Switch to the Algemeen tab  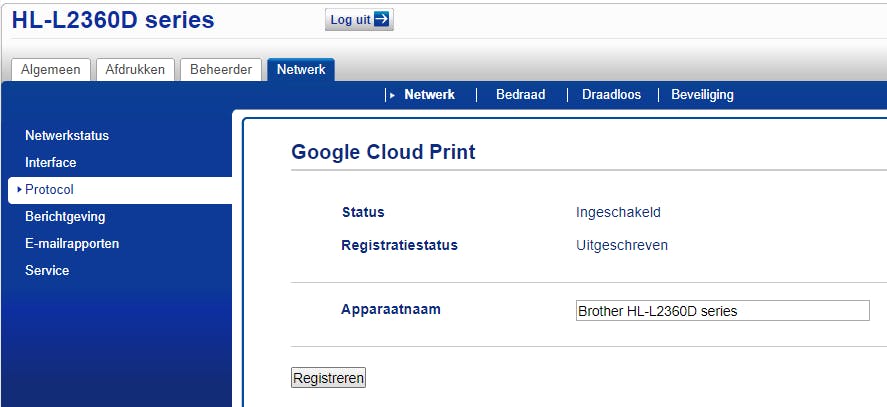52,70
